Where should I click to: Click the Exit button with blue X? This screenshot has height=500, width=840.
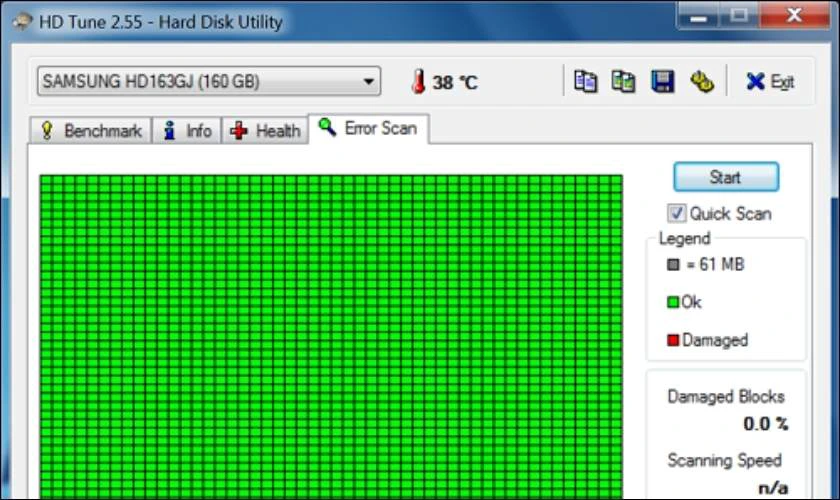tap(770, 82)
